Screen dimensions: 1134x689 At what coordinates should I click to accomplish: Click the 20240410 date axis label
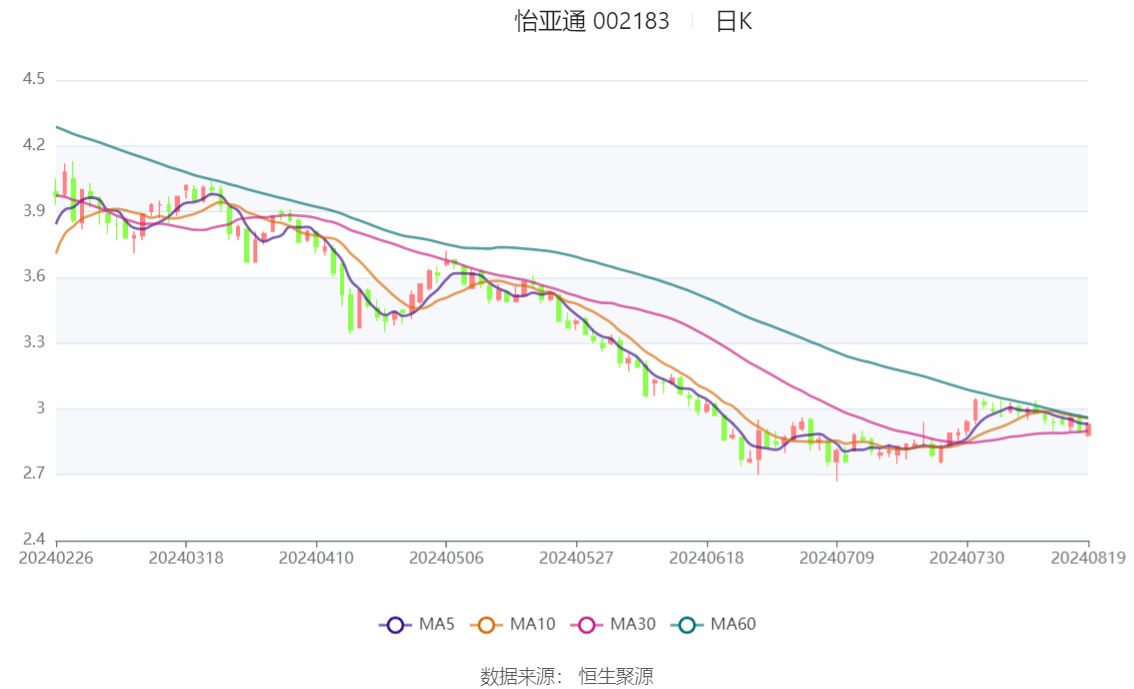[x=316, y=558]
